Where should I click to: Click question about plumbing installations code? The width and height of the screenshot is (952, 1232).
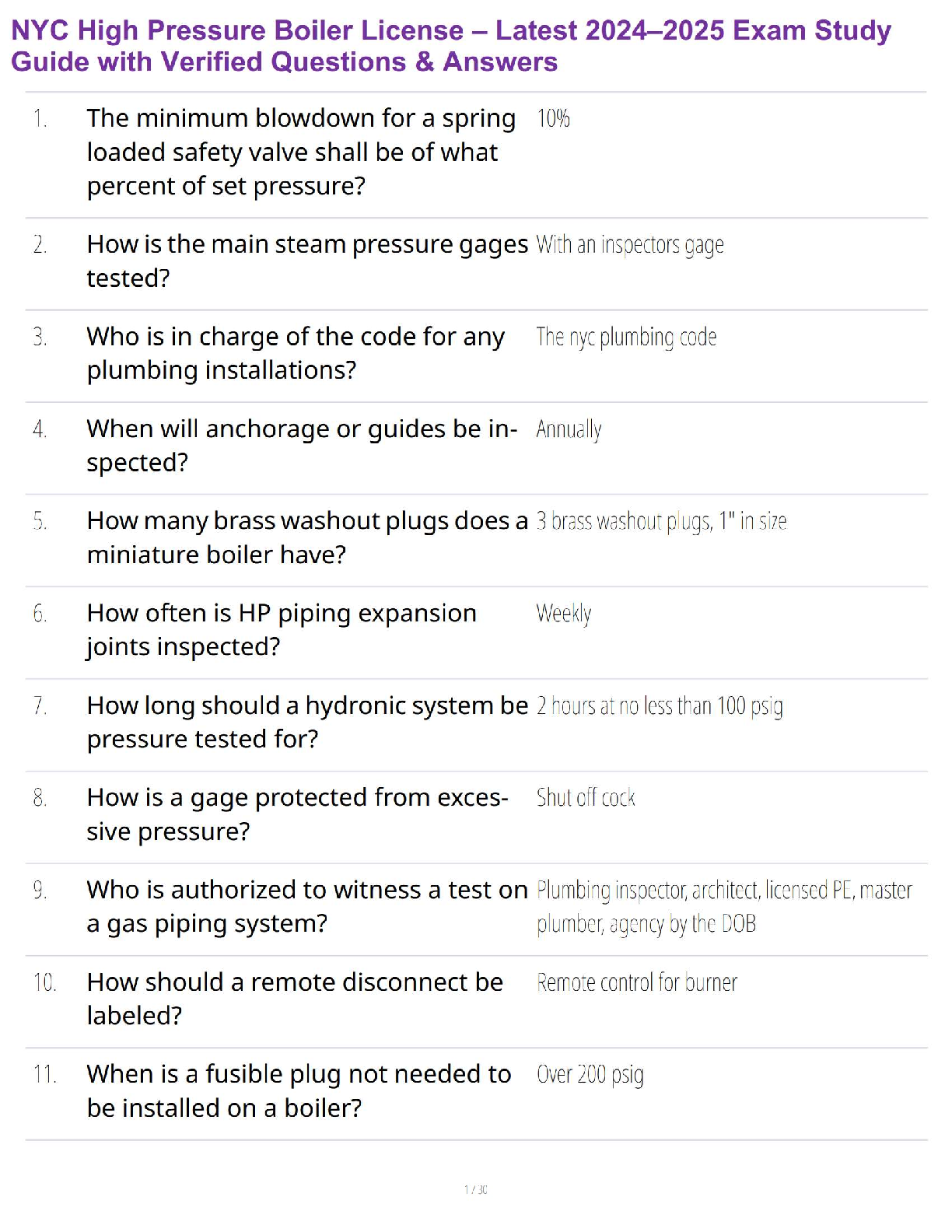[x=295, y=353]
